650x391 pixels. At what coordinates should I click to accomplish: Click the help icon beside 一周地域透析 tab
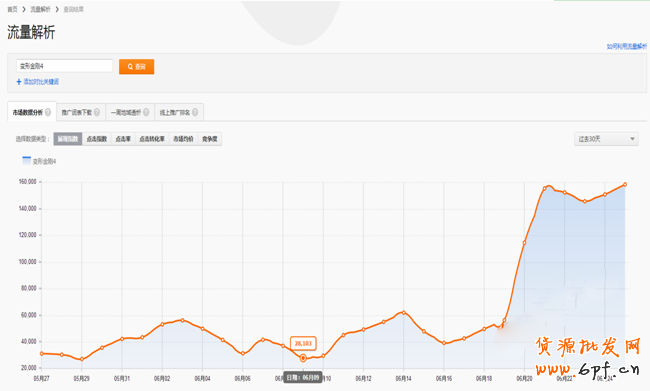146,112
